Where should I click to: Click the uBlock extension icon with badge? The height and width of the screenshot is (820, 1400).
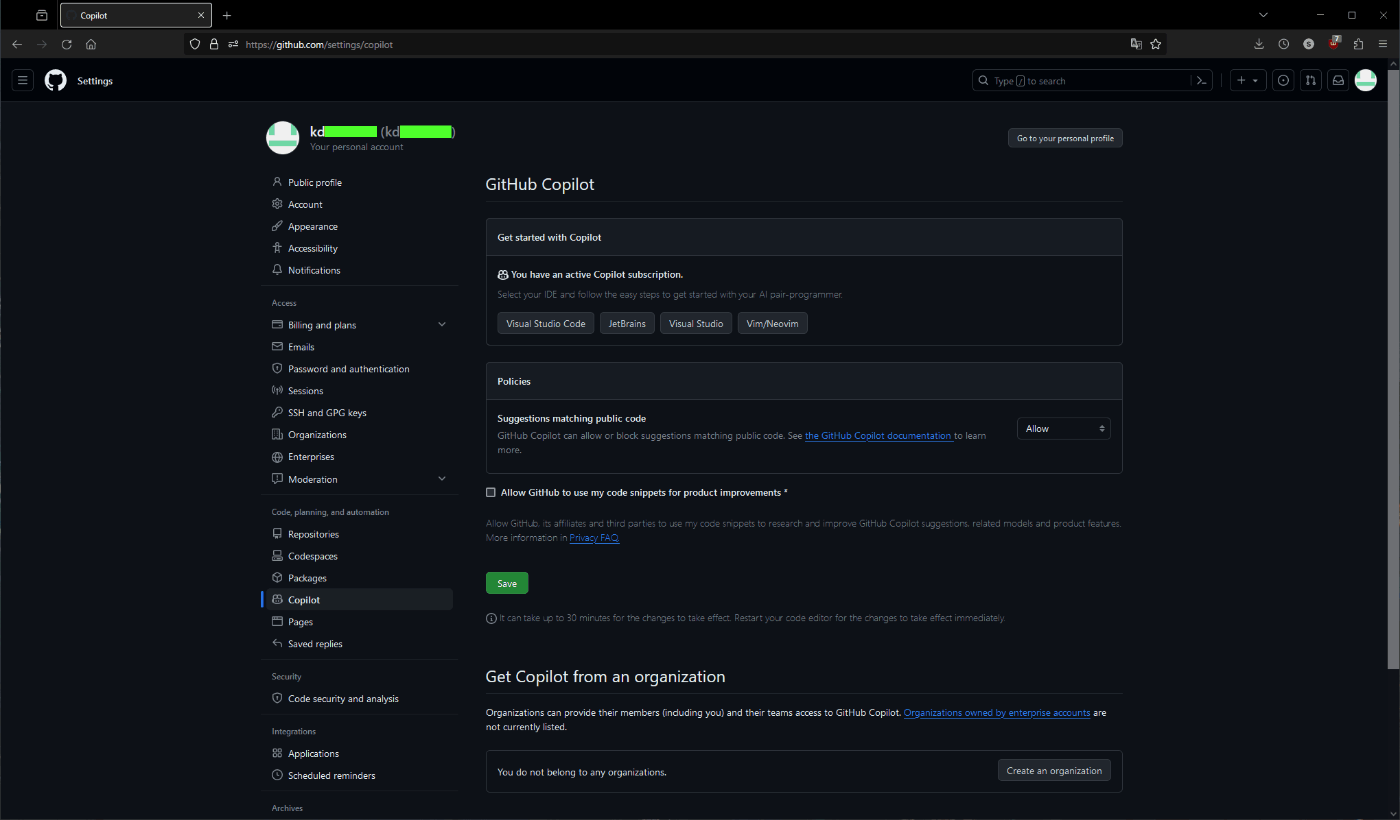1334,43
